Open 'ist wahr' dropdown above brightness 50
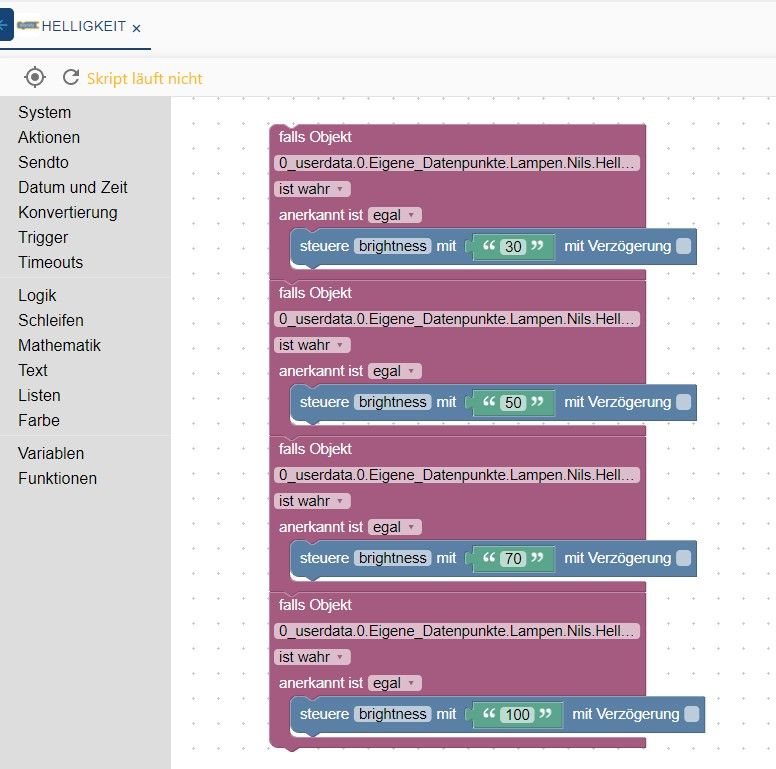Image resolution: width=776 pixels, height=769 pixels. click(312, 345)
